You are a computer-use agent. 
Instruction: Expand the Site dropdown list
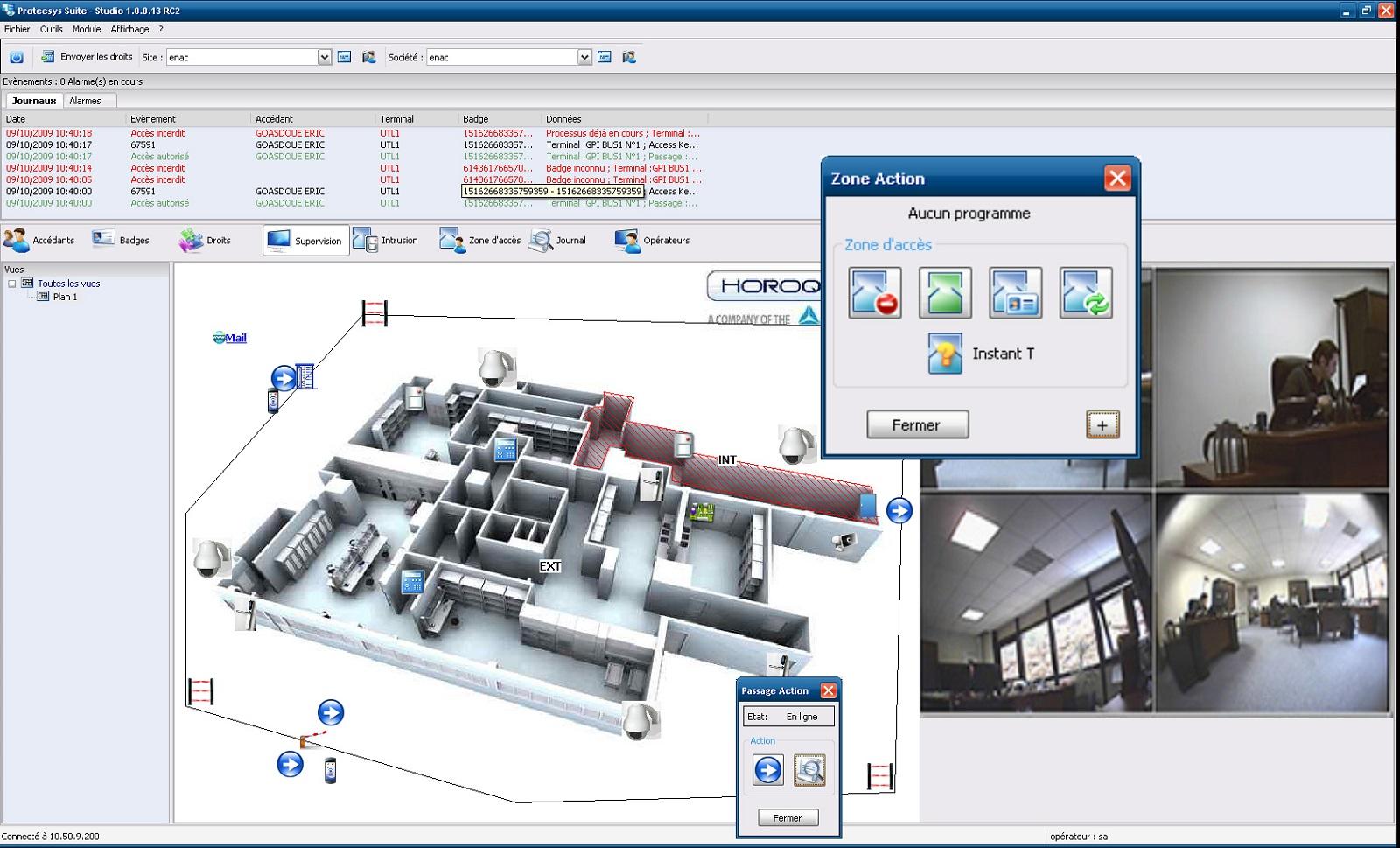[x=325, y=58]
